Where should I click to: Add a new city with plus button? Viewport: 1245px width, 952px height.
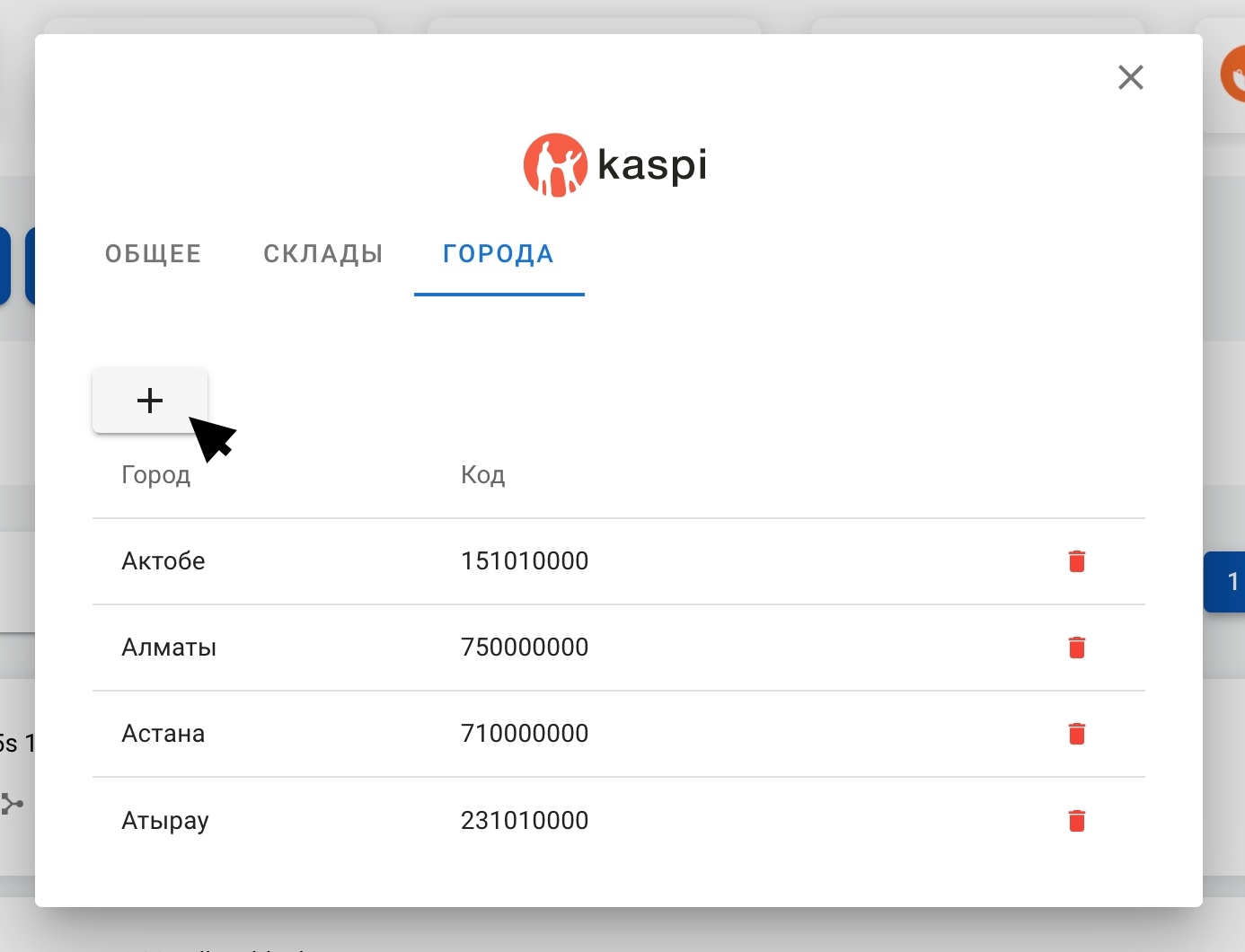150,401
